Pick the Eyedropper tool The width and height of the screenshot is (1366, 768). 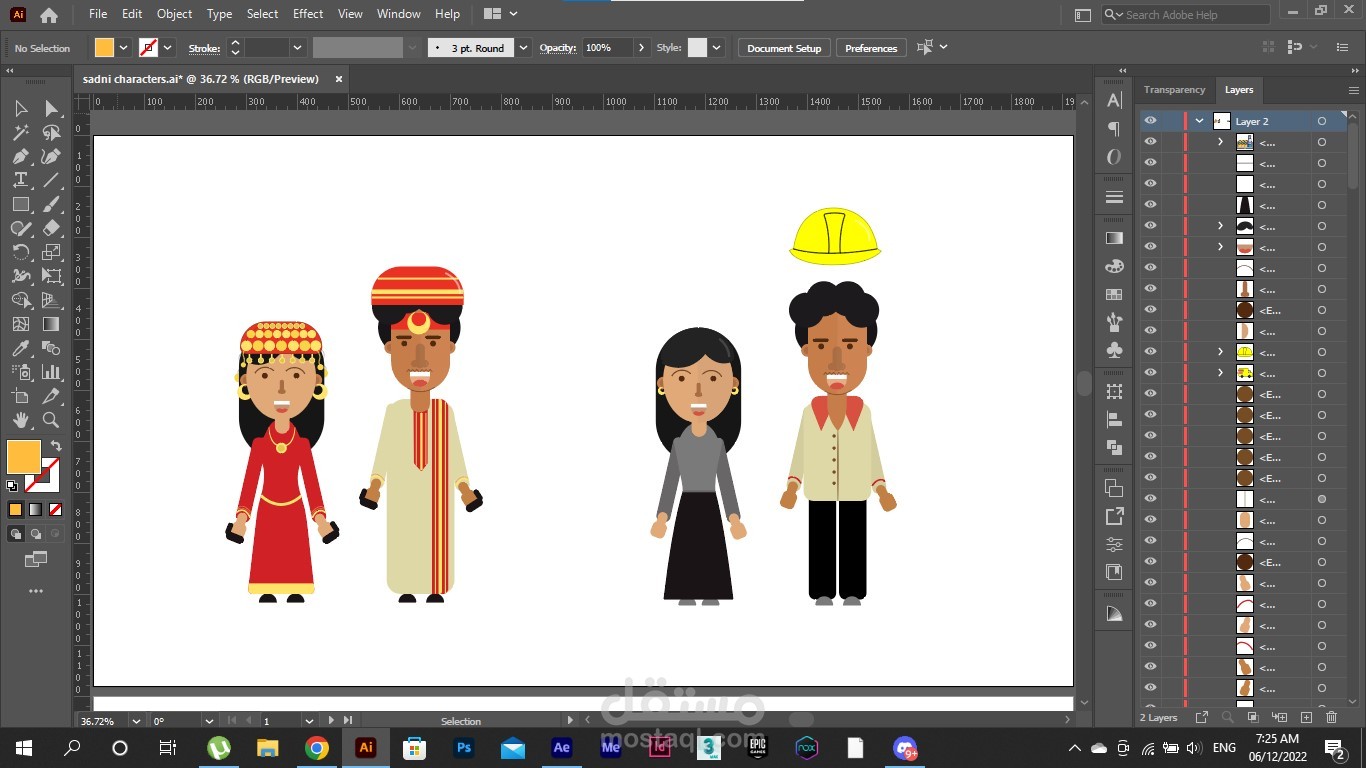pyautogui.click(x=20, y=348)
